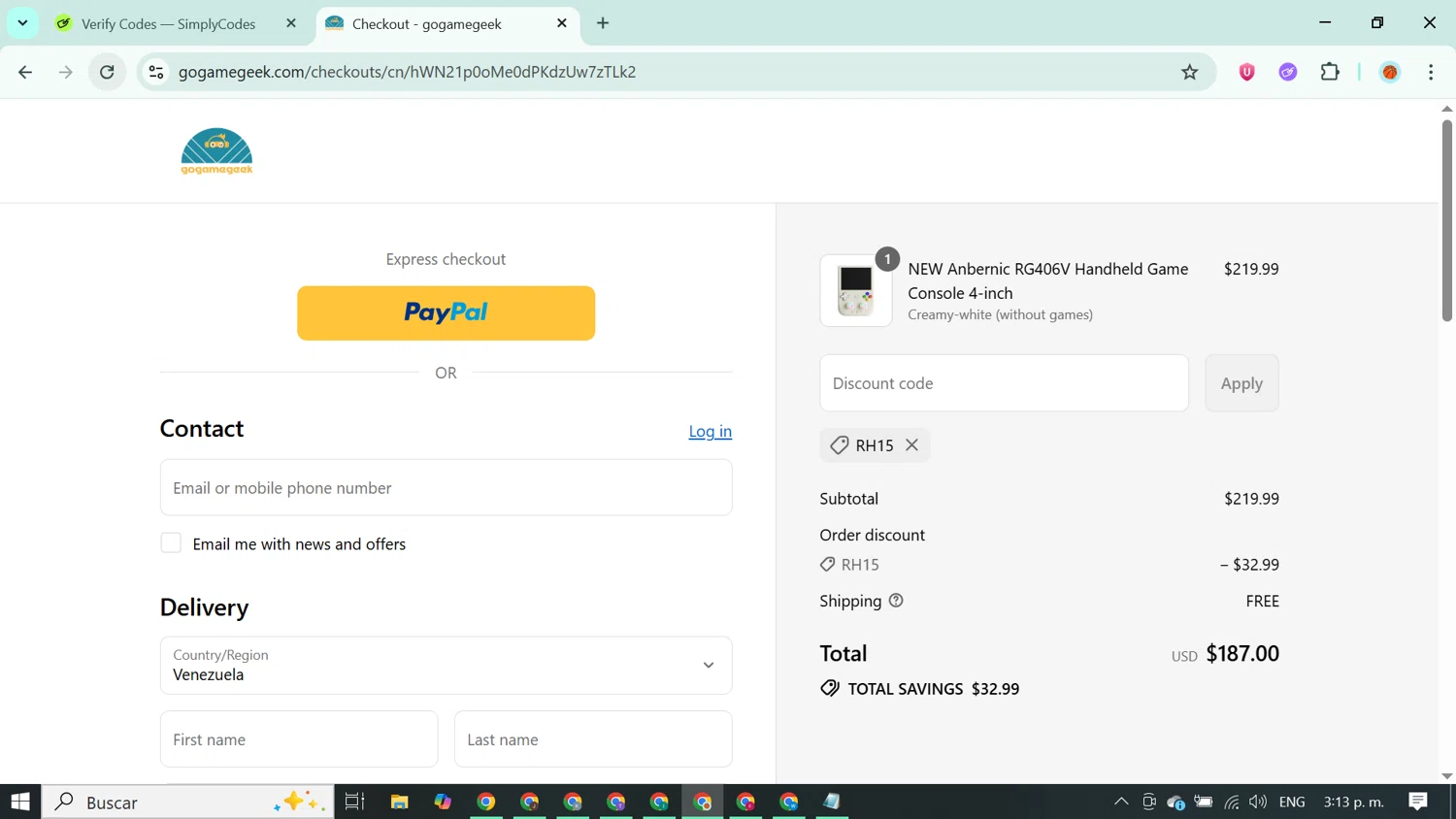The width and height of the screenshot is (1456, 819).
Task: Pay with the PayPal express button
Action: coord(446,312)
